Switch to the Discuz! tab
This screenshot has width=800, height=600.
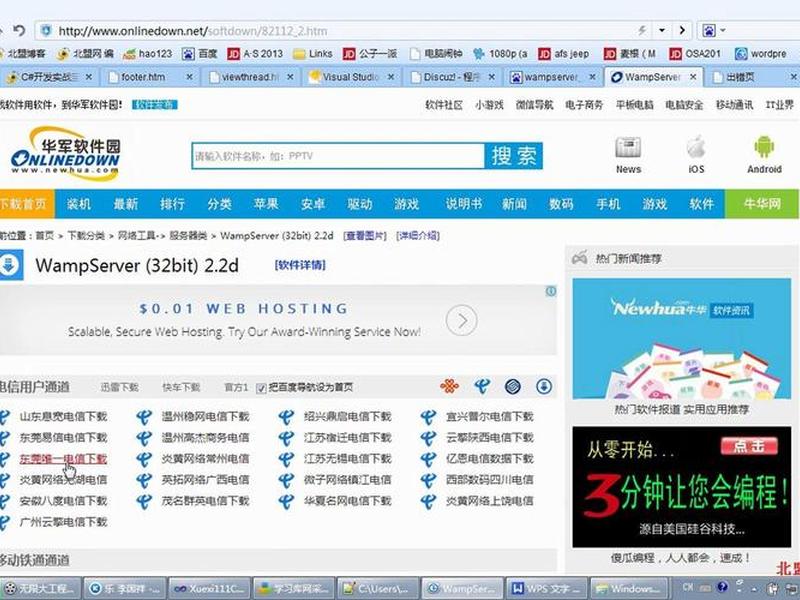point(452,77)
